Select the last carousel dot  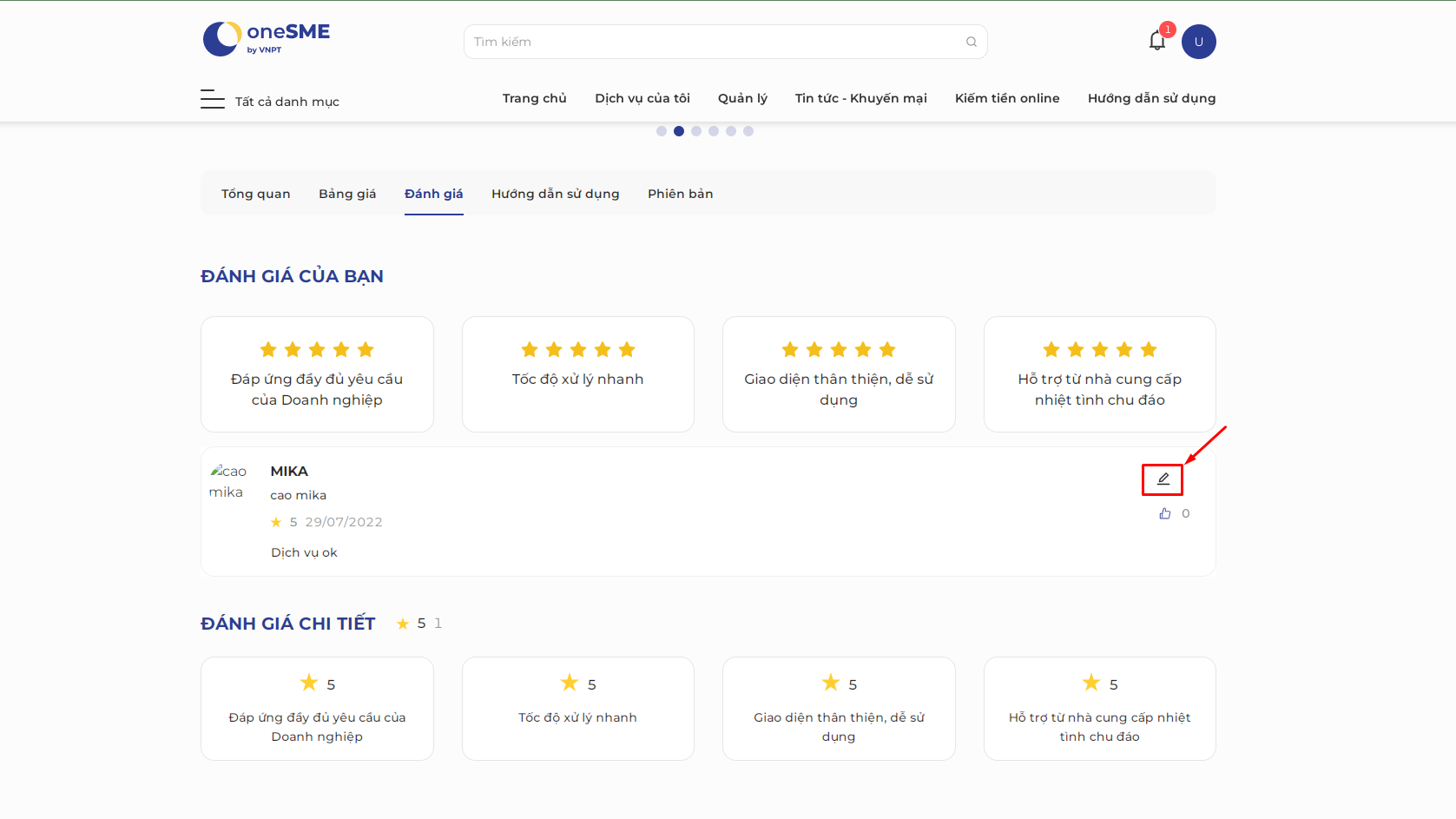[748, 131]
